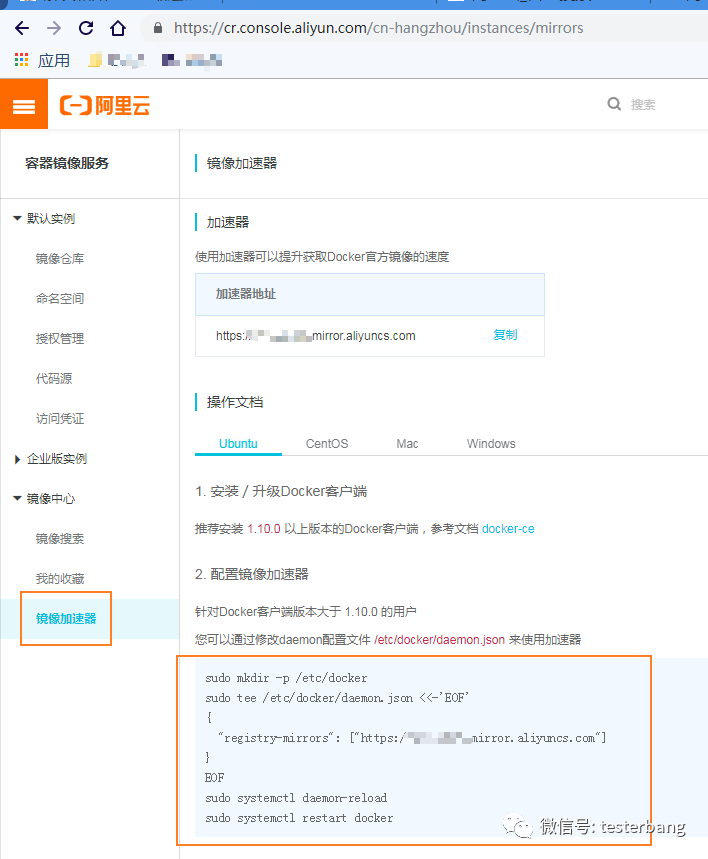The image size is (708, 859).
Task: Open 授权管理 in the sidebar
Action: click(x=60, y=339)
